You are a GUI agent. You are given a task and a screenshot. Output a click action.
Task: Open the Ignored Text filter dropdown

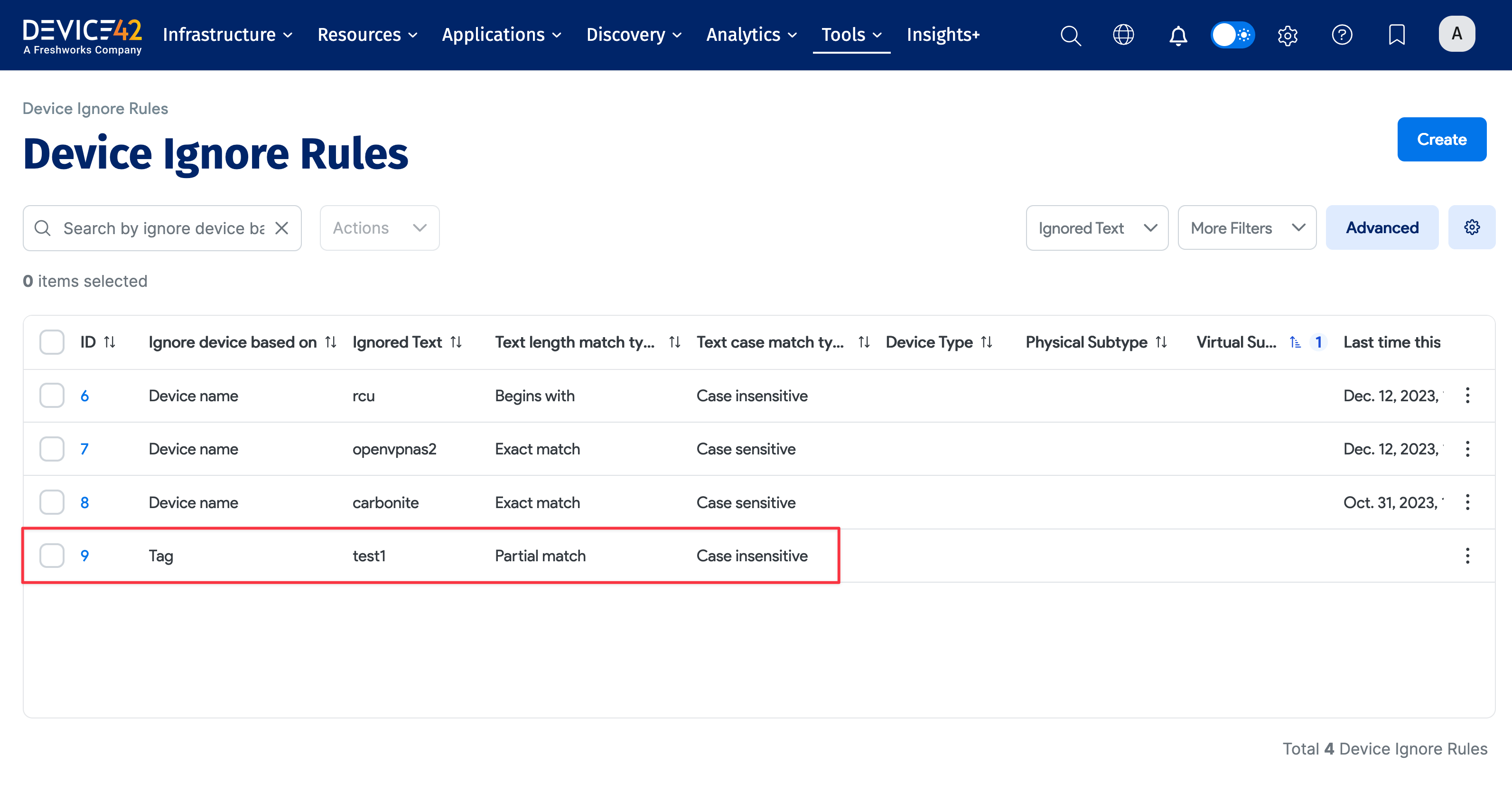click(x=1096, y=228)
